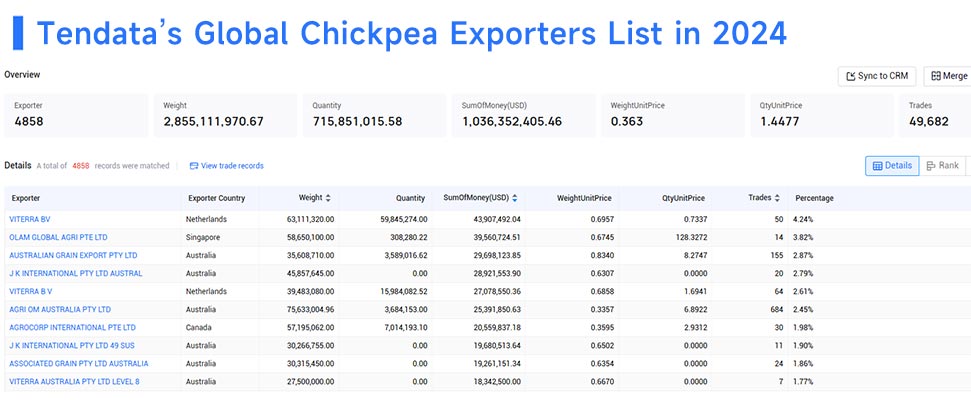Sort by the SumOfMoney(USD) column arrows

tap(514, 198)
